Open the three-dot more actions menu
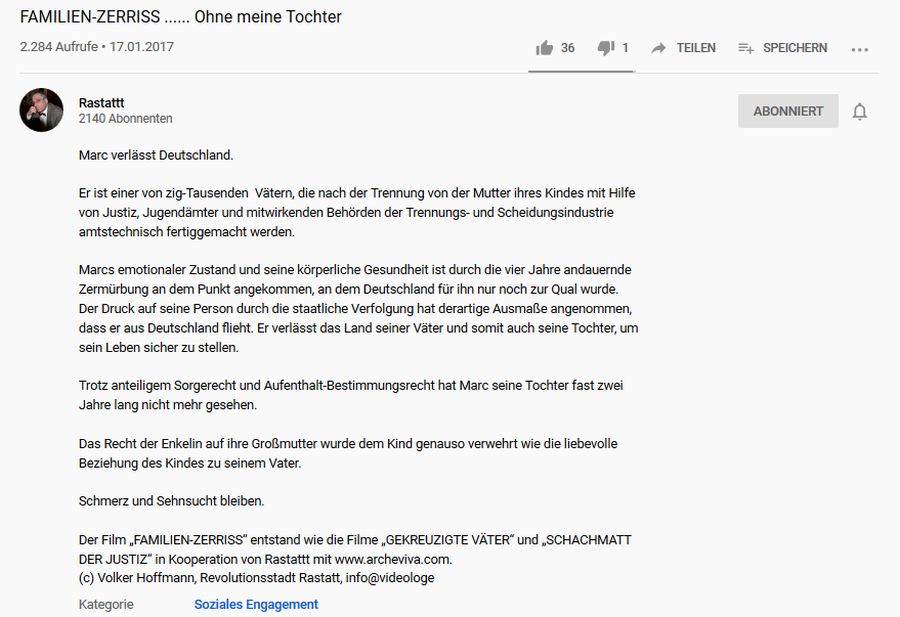Screen dimensions: 900x617 tap(859, 50)
